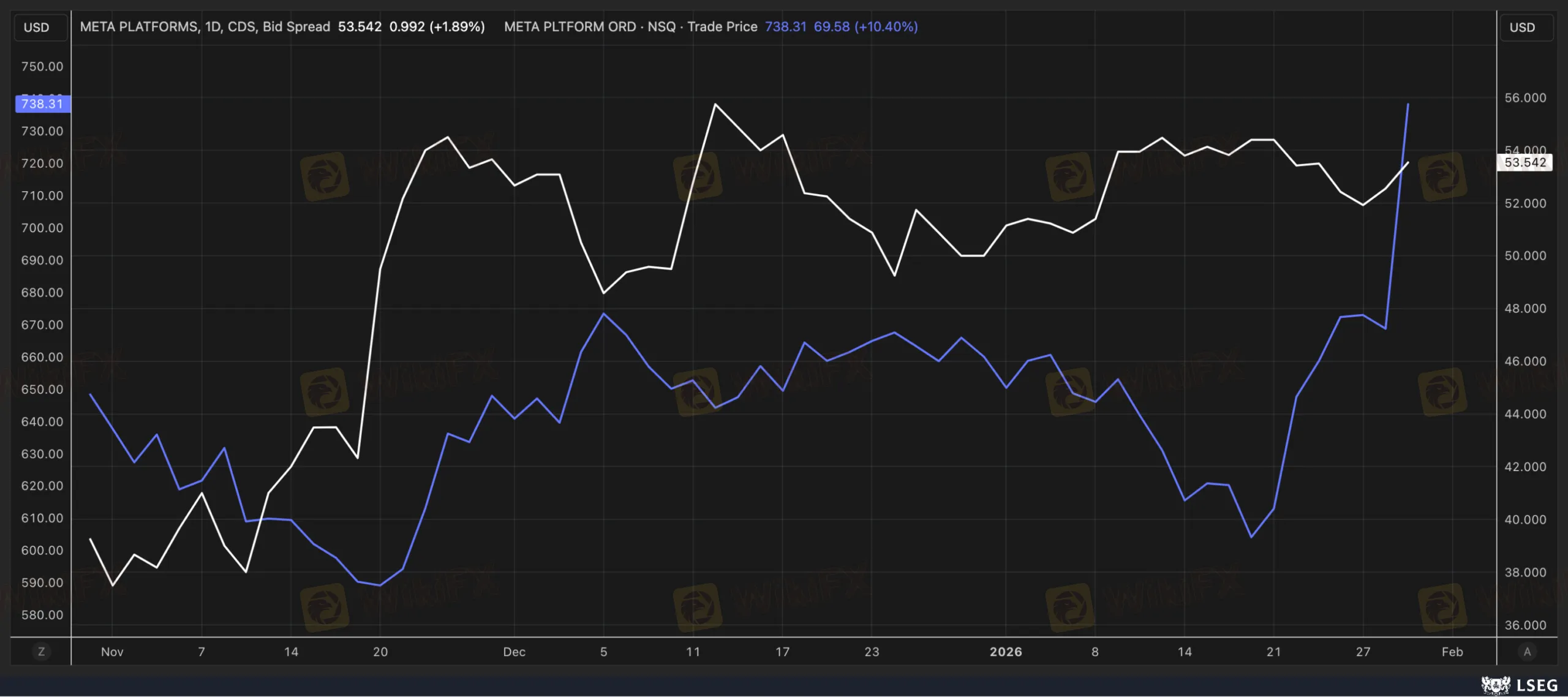
Task: Click the Nov marker on time axis
Action: click(112, 652)
